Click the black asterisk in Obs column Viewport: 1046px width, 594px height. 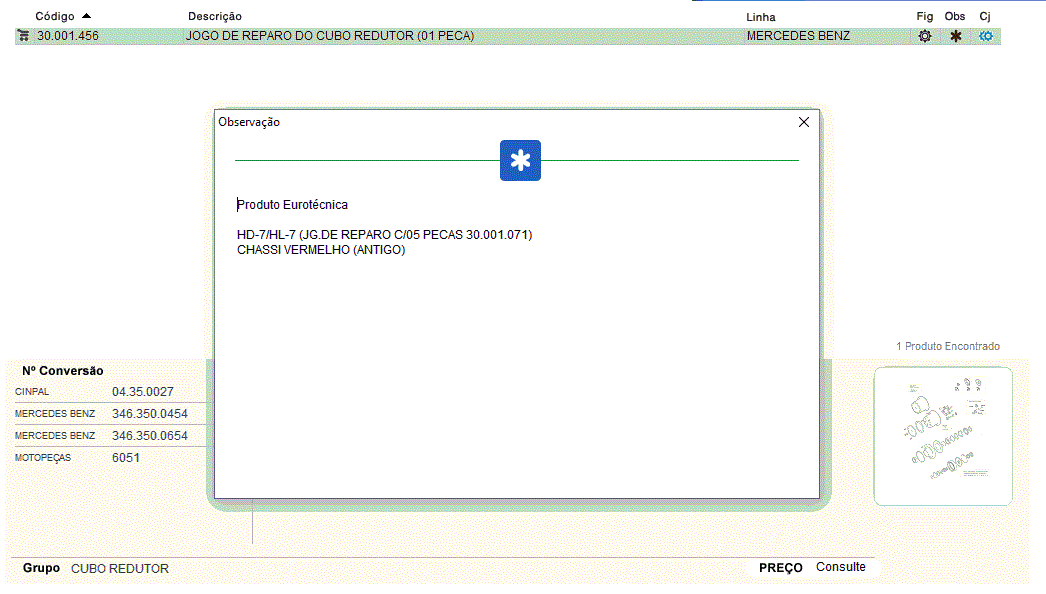(x=956, y=36)
